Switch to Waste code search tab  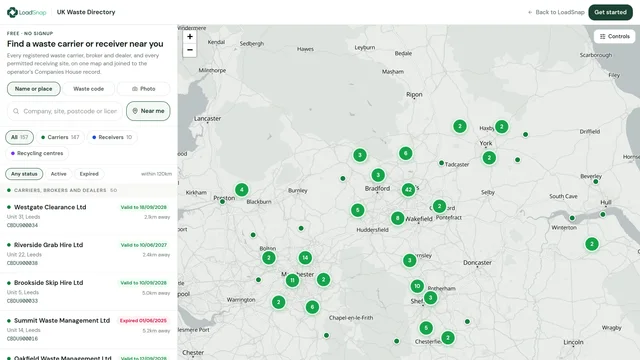pyautogui.click(x=89, y=89)
